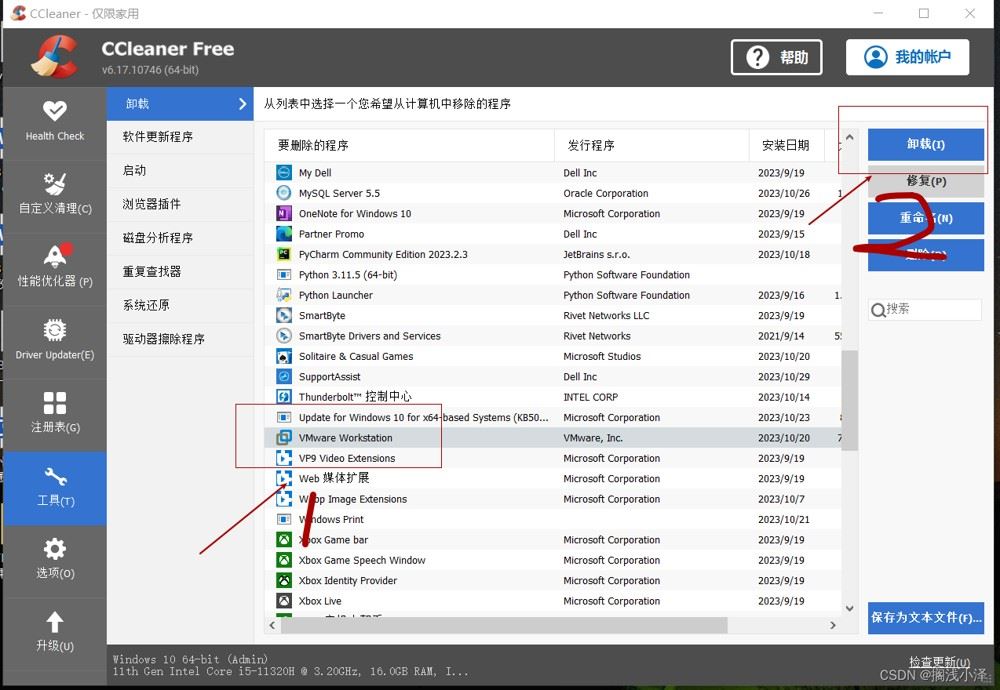
Task: Open 驱动器擦除程序 (Drive Wiper)
Action: point(180,339)
